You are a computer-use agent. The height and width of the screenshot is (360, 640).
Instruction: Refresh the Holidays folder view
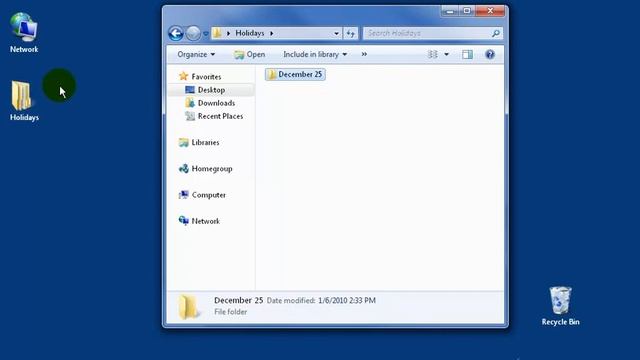(x=351, y=33)
